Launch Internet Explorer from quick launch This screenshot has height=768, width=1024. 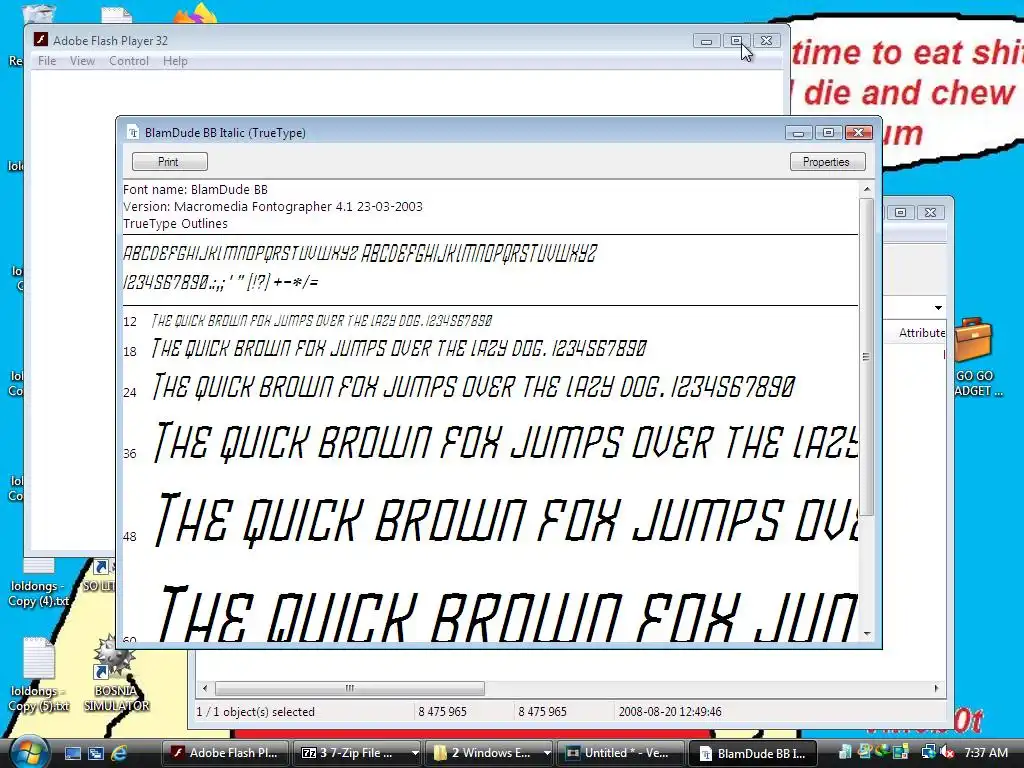[119, 753]
